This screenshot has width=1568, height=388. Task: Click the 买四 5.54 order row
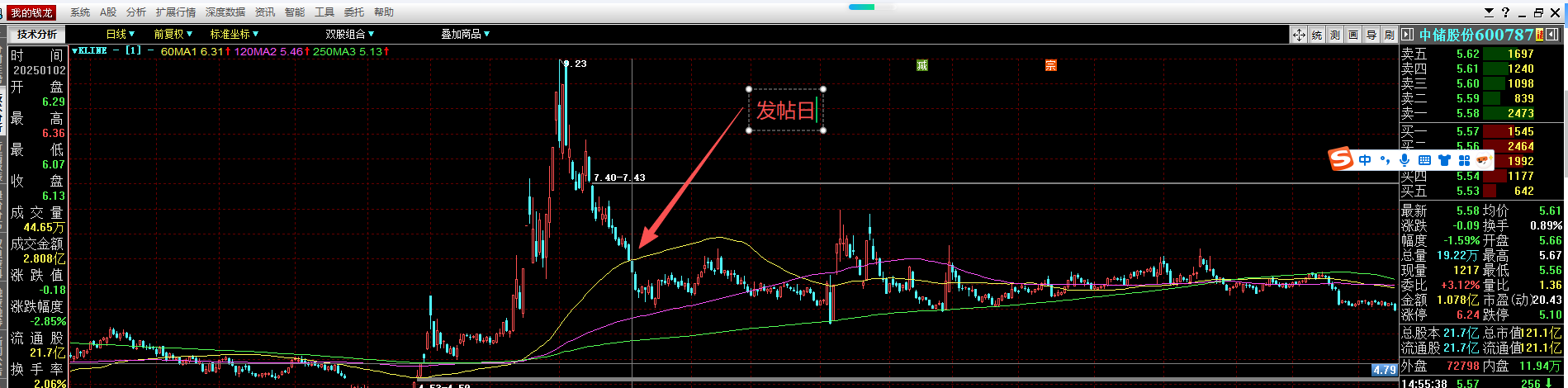(1467, 176)
